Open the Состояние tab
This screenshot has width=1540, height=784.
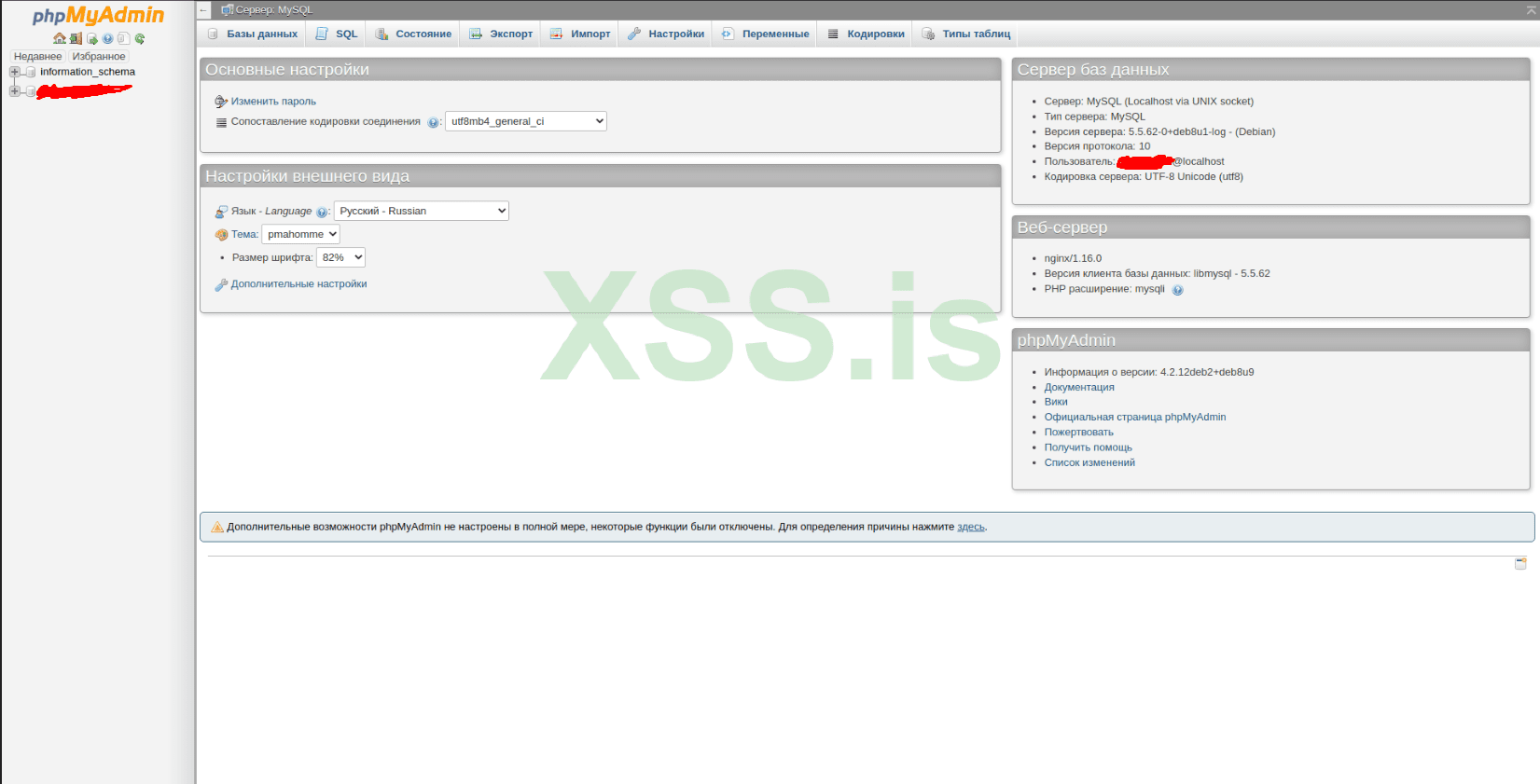pos(413,34)
